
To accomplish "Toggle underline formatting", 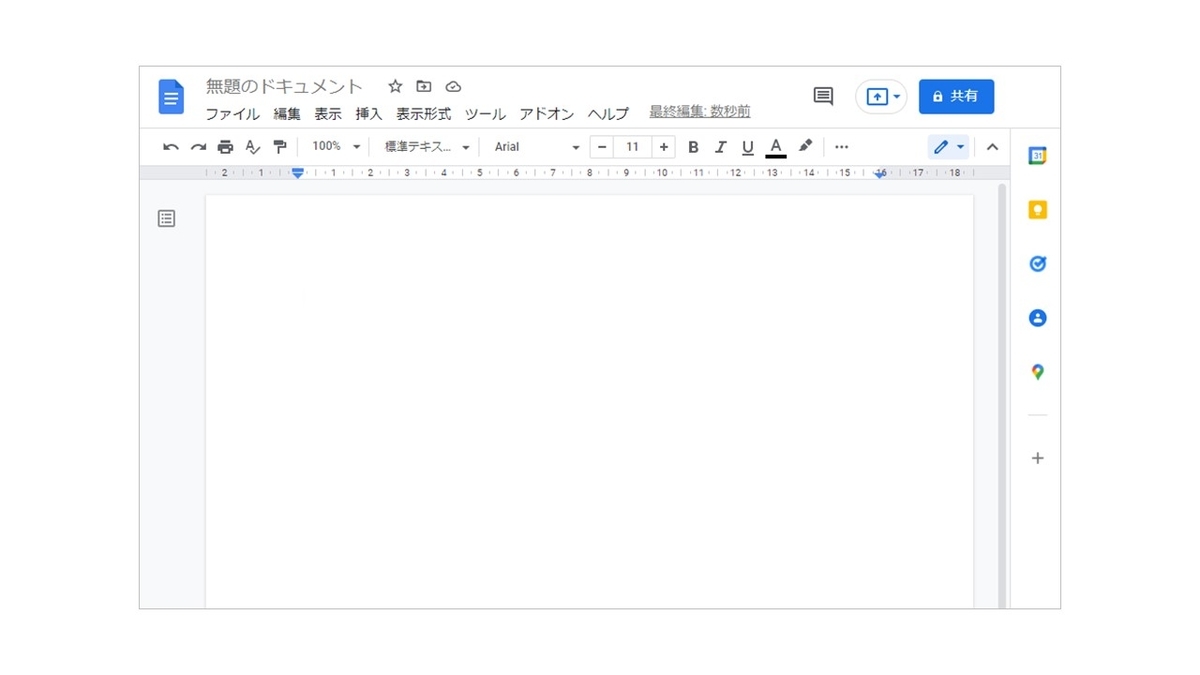I will click(x=748, y=147).
